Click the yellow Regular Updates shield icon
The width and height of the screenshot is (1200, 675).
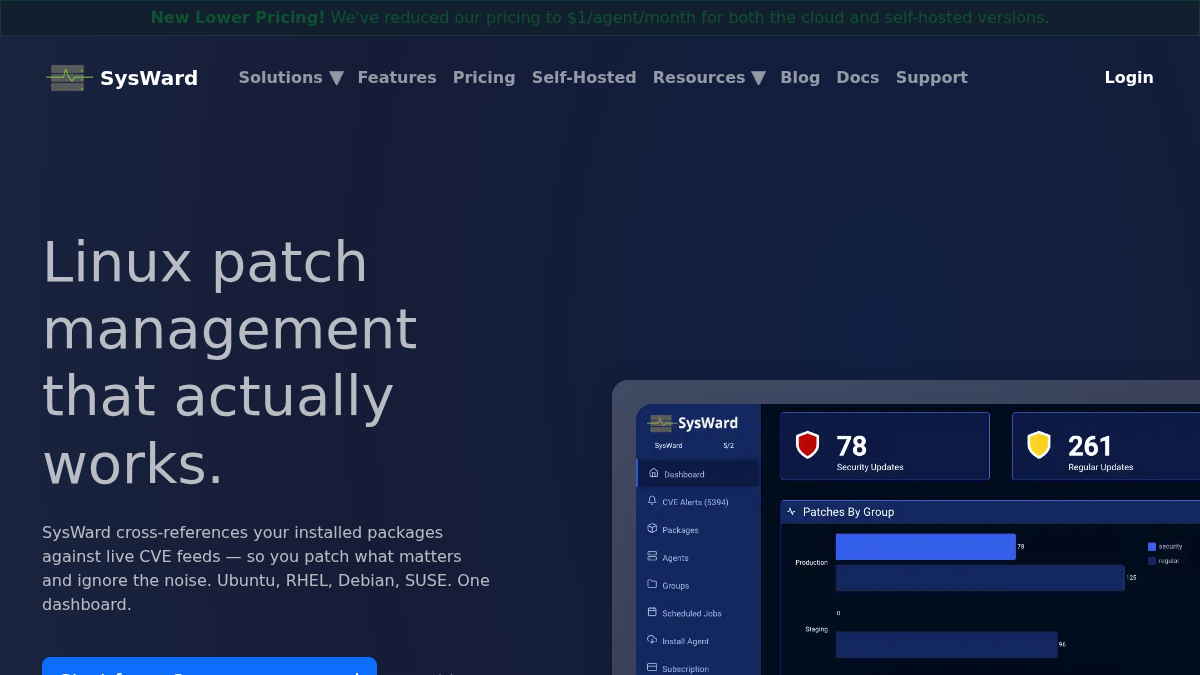coord(1039,445)
